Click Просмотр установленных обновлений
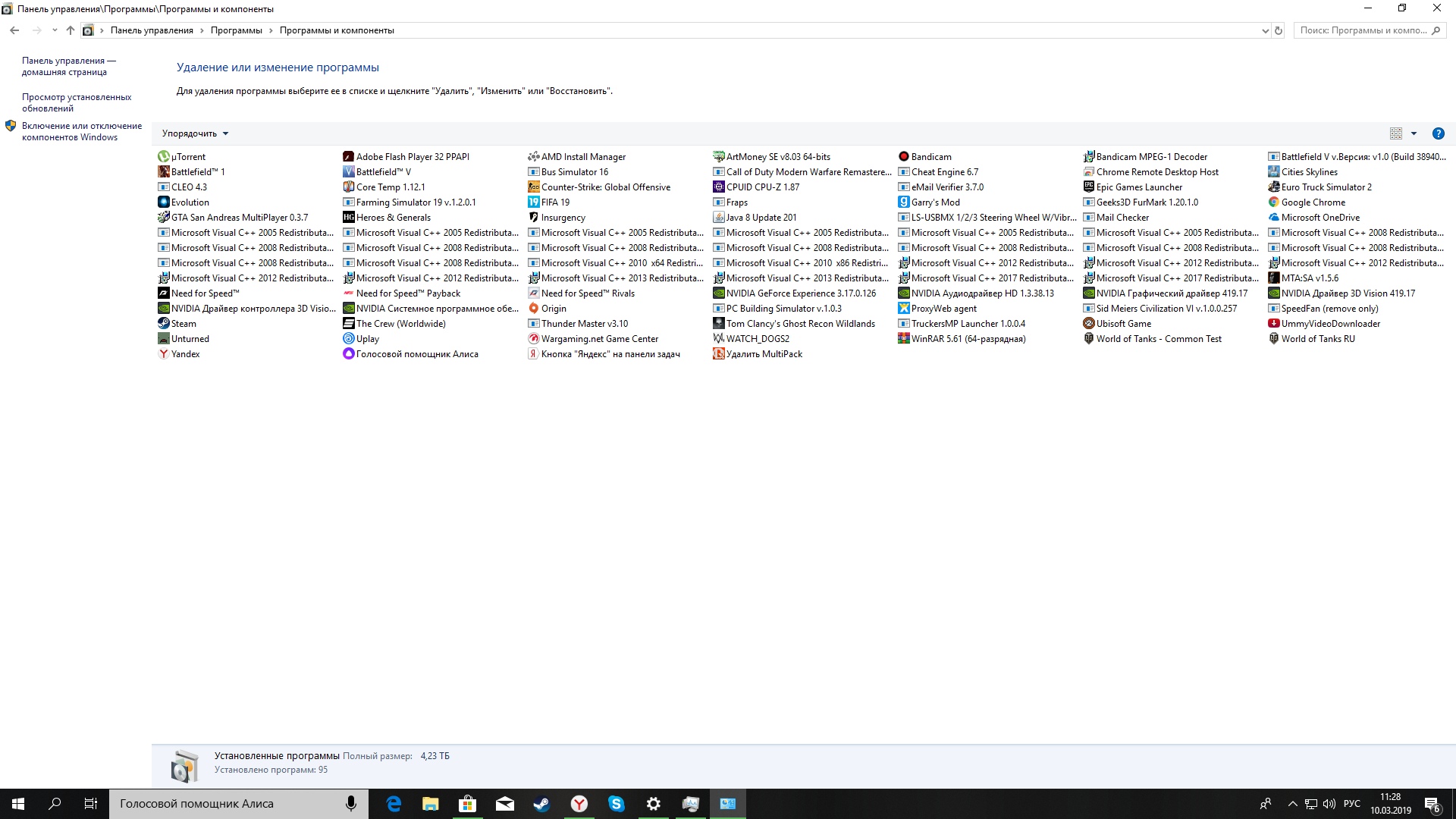1456x819 pixels. (x=76, y=102)
